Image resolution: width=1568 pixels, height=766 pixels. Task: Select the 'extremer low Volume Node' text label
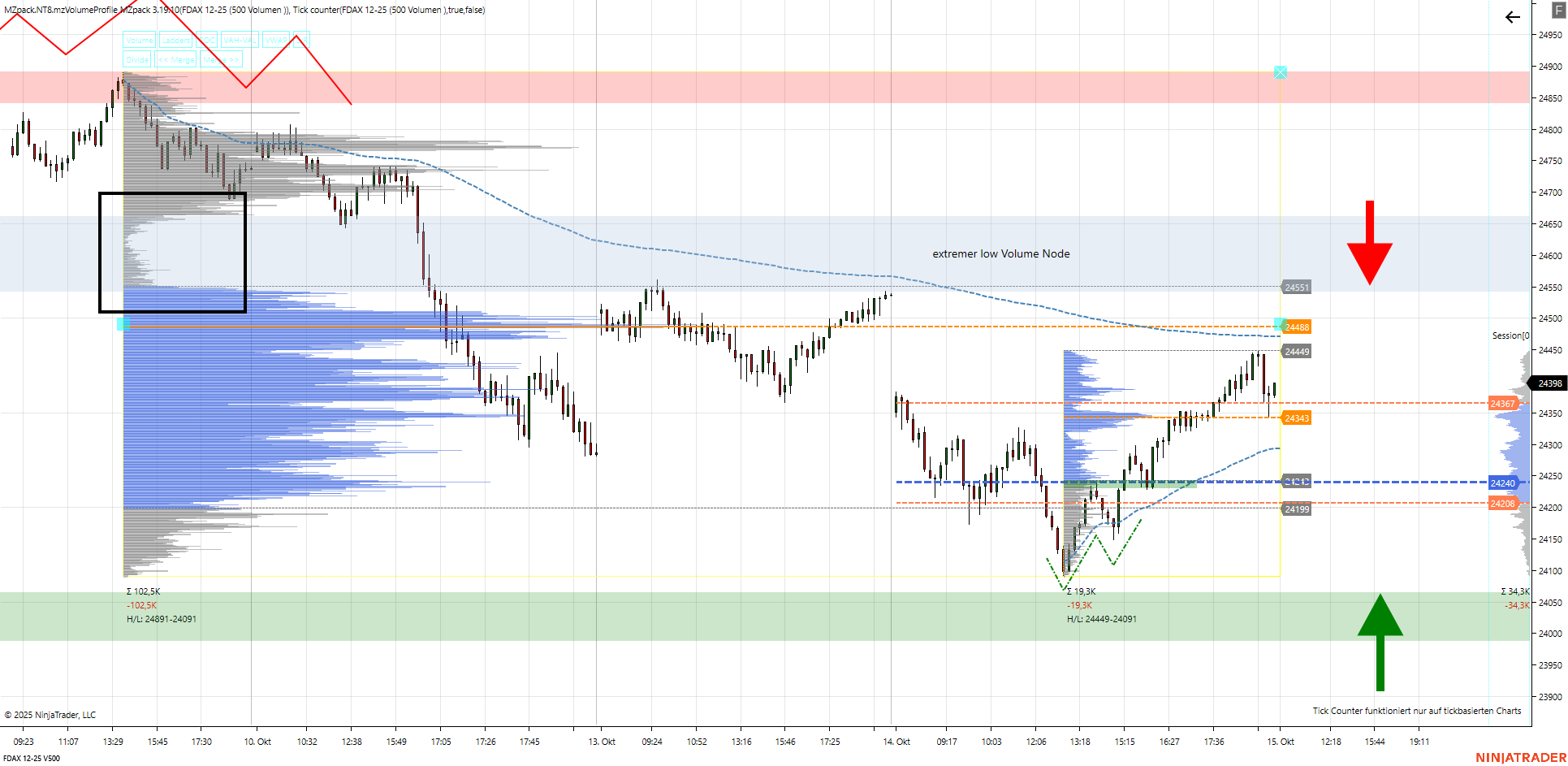pyautogui.click(x=1000, y=254)
